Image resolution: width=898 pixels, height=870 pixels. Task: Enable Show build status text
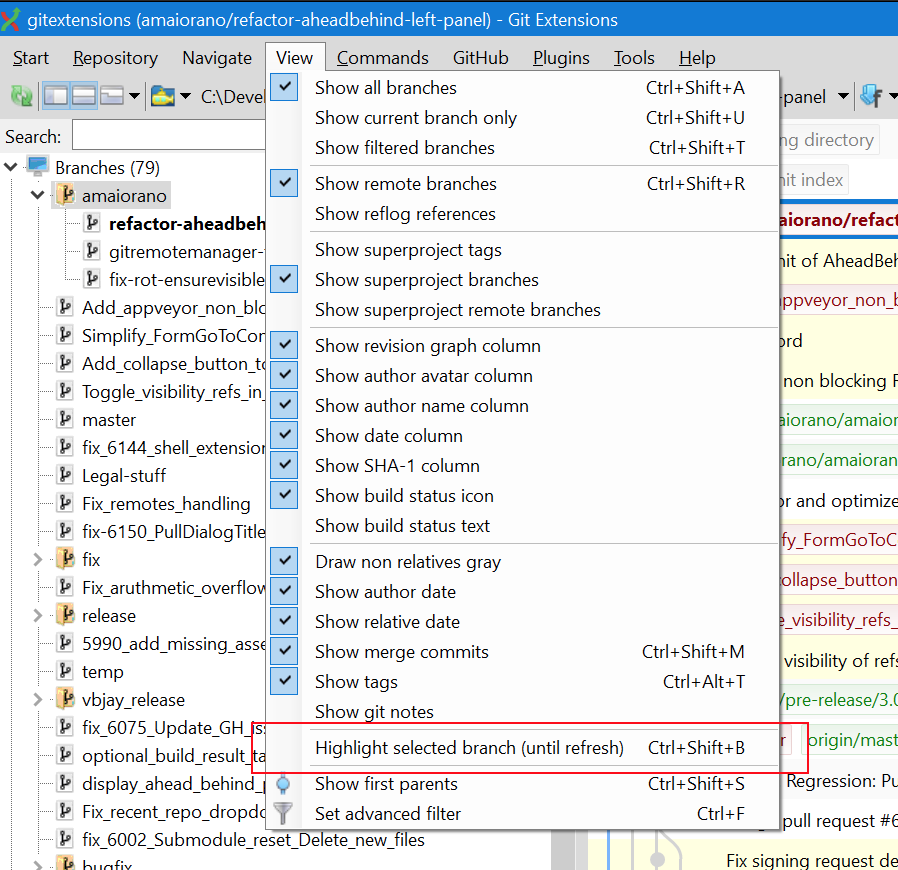[x=402, y=525]
